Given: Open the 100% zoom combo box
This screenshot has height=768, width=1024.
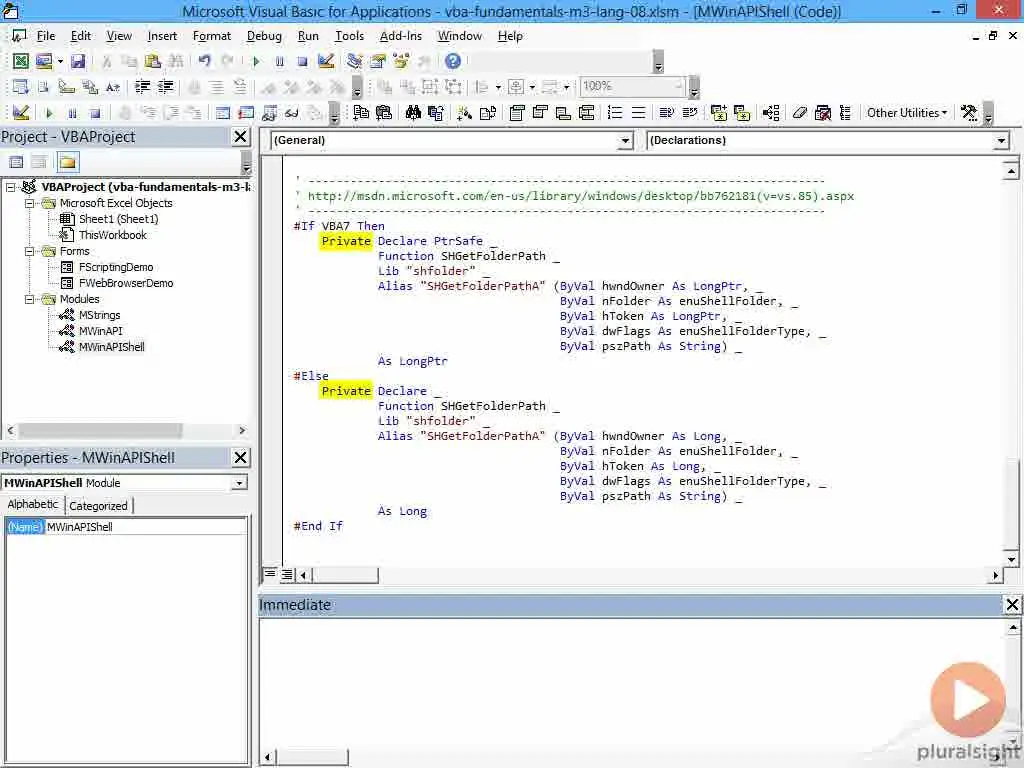Looking at the screenshot, I should click(632, 86).
